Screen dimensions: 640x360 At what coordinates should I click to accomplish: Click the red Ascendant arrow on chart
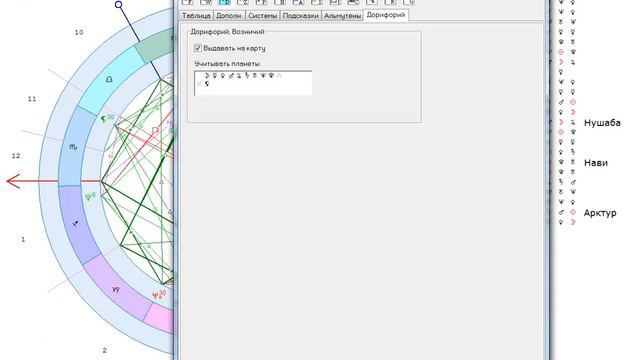33,181
